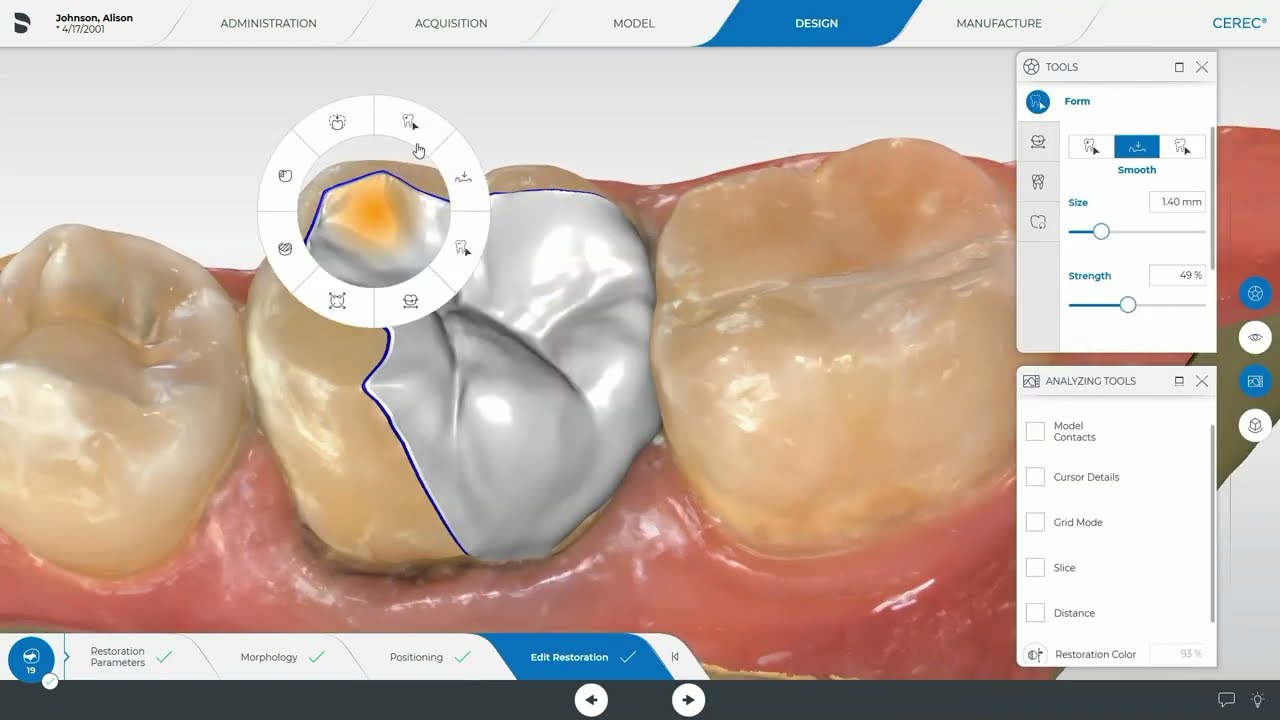This screenshot has height=720, width=1280.
Task: Open the tooth Shape tool in Tools sidebar
Action: click(x=1038, y=181)
